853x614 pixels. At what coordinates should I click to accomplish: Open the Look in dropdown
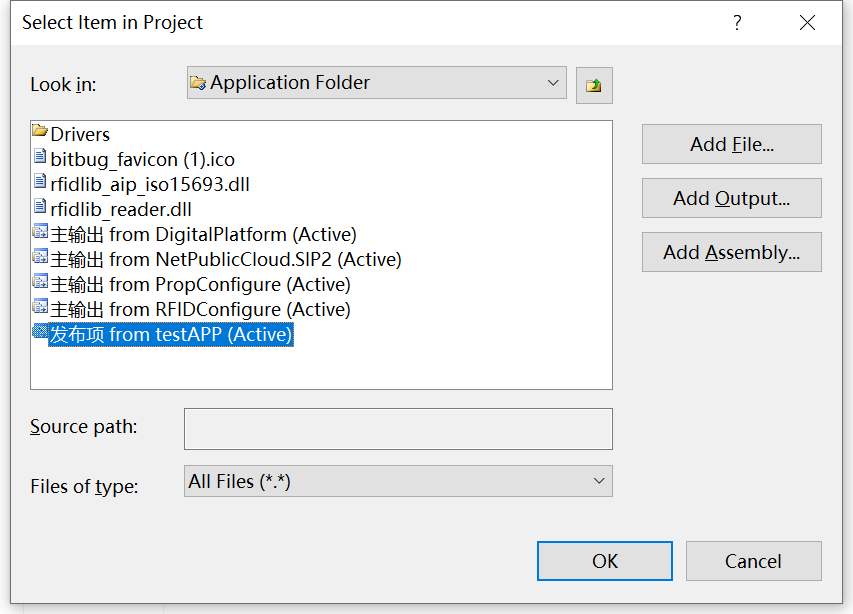[x=553, y=83]
